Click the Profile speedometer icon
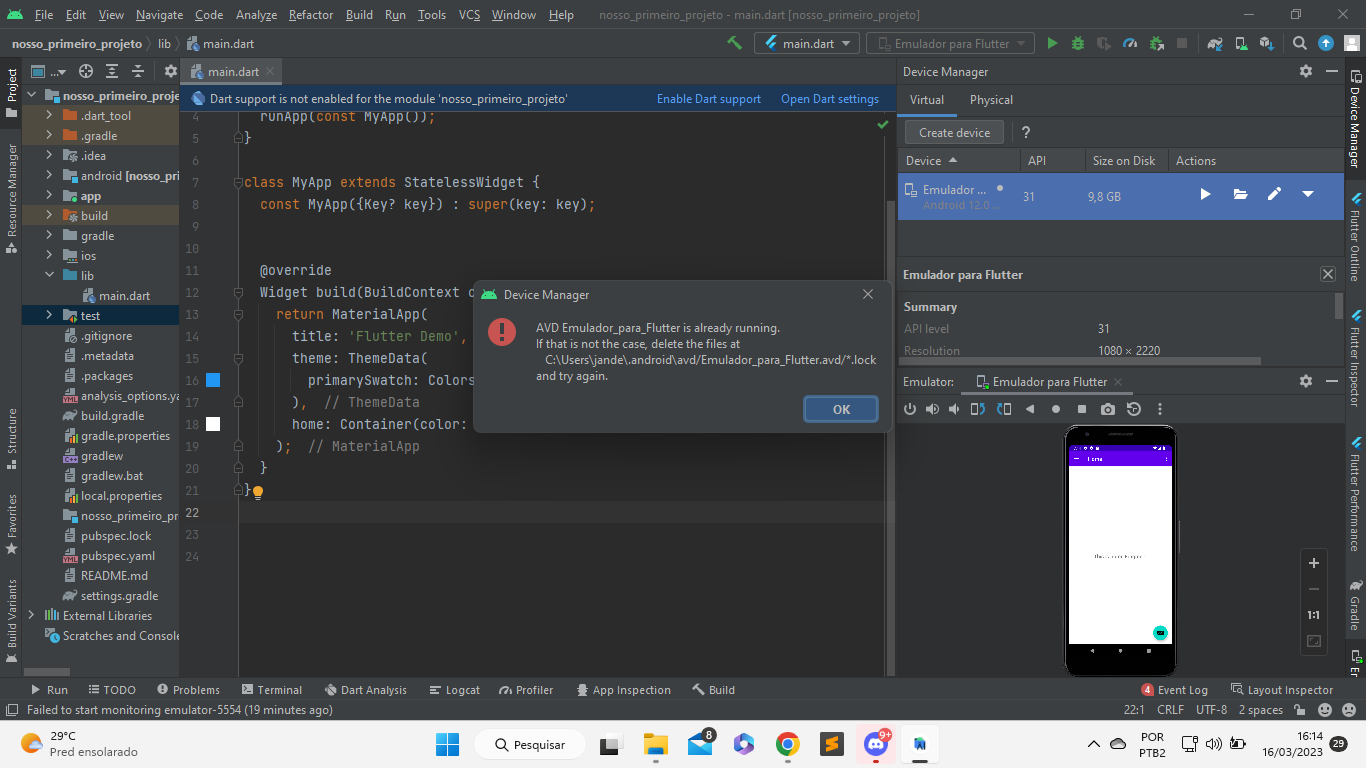The width and height of the screenshot is (1366, 768). point(1130,43)
